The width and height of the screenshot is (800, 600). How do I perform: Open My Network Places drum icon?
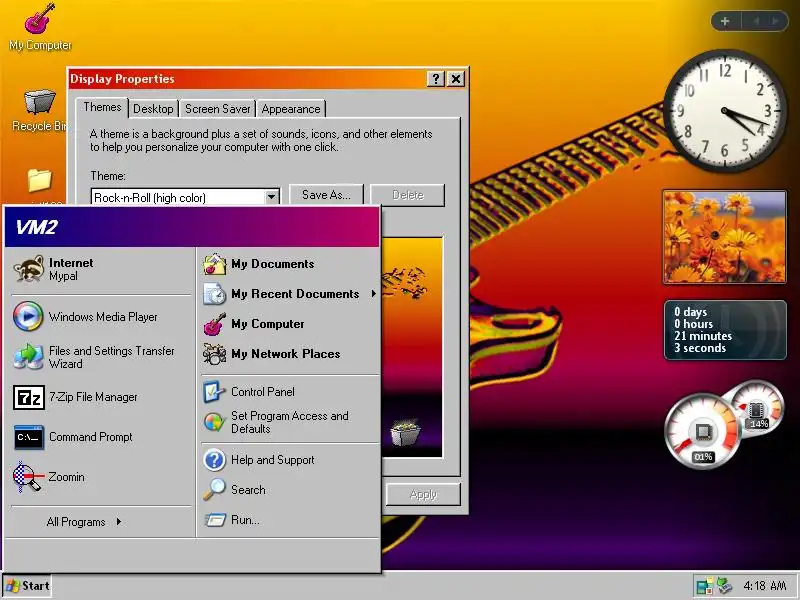pyautogui.click(x=290, y=354)
